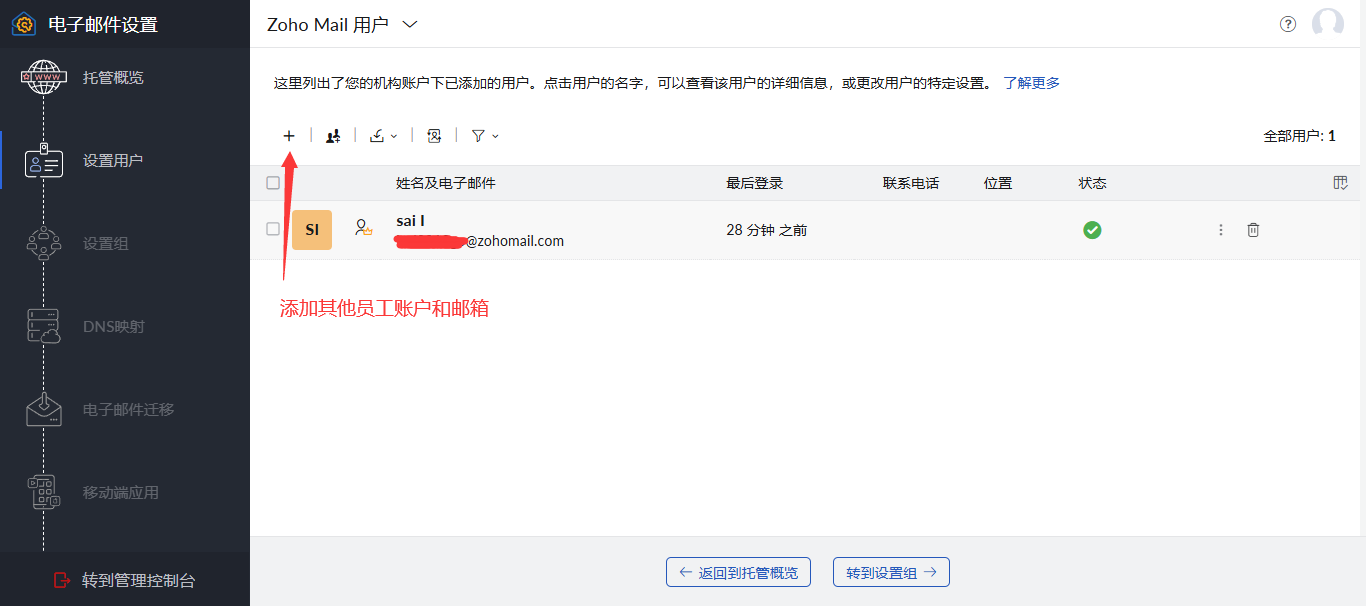Screen dimensions: 1366x606
Task: Click the invite users icon in toolbar
Action: 333,136
